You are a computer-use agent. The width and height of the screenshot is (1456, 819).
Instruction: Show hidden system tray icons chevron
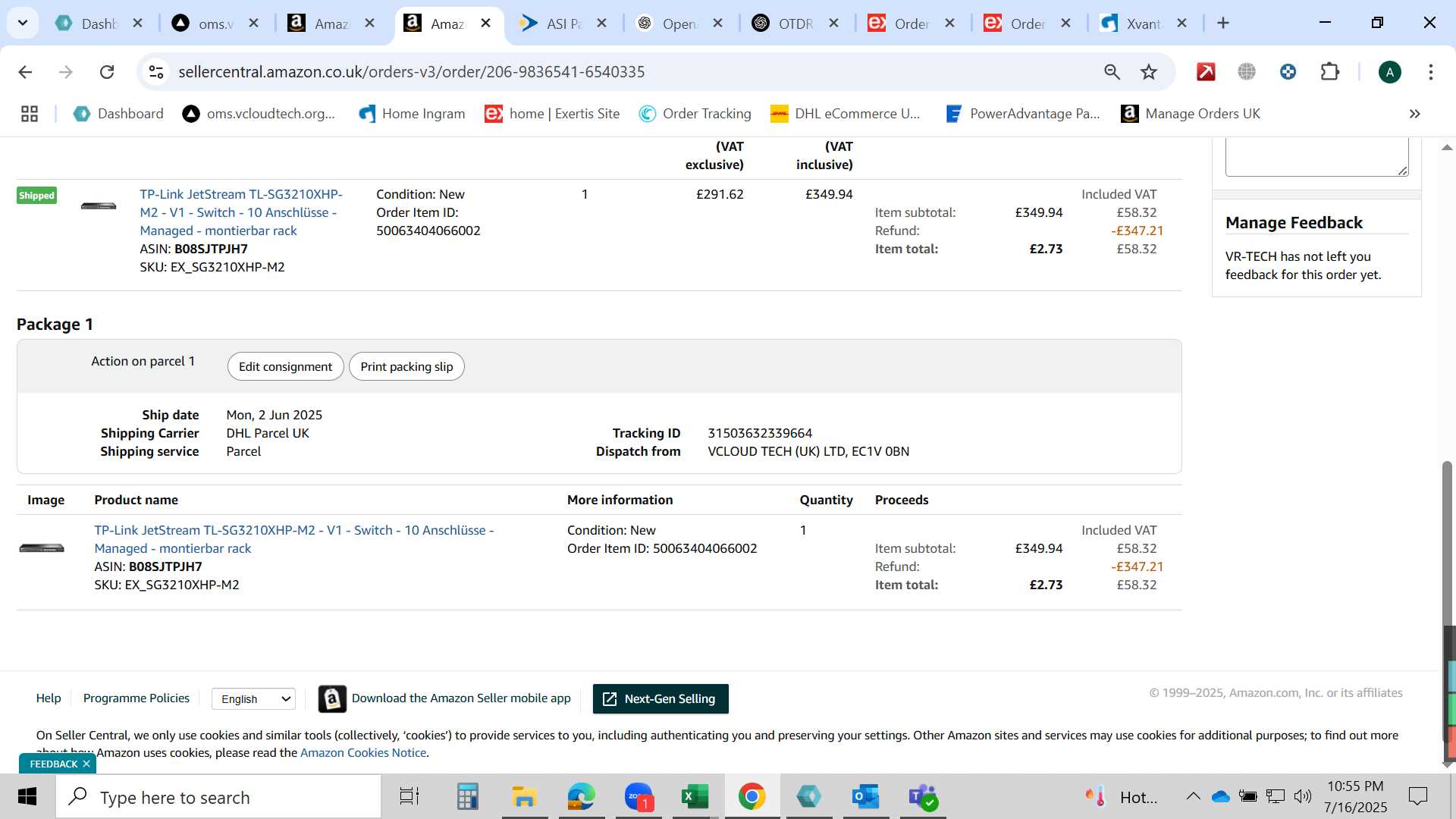[1193, 796]
